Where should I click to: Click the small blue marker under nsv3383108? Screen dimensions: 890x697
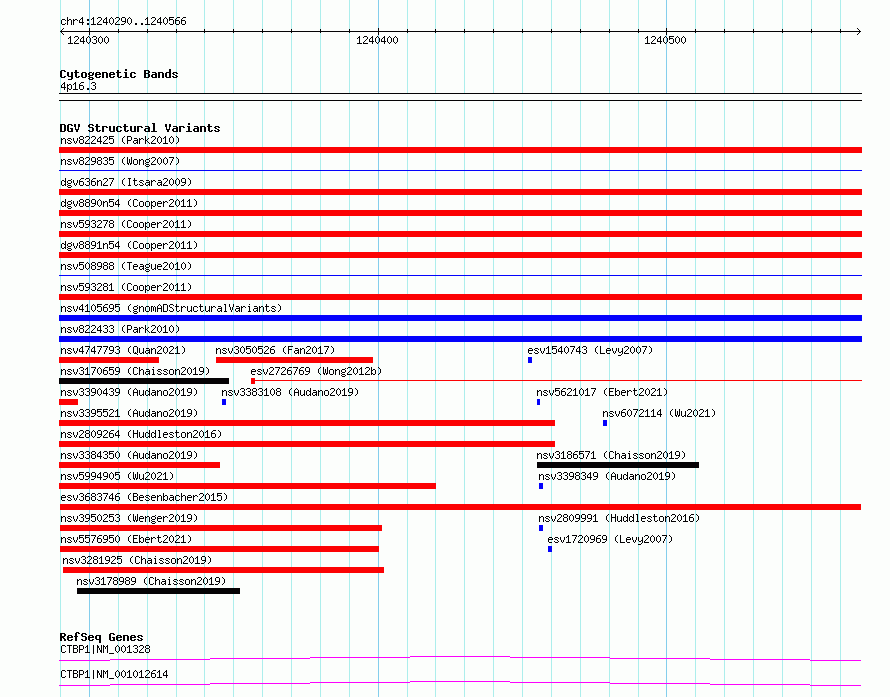(x=224, y=402)
